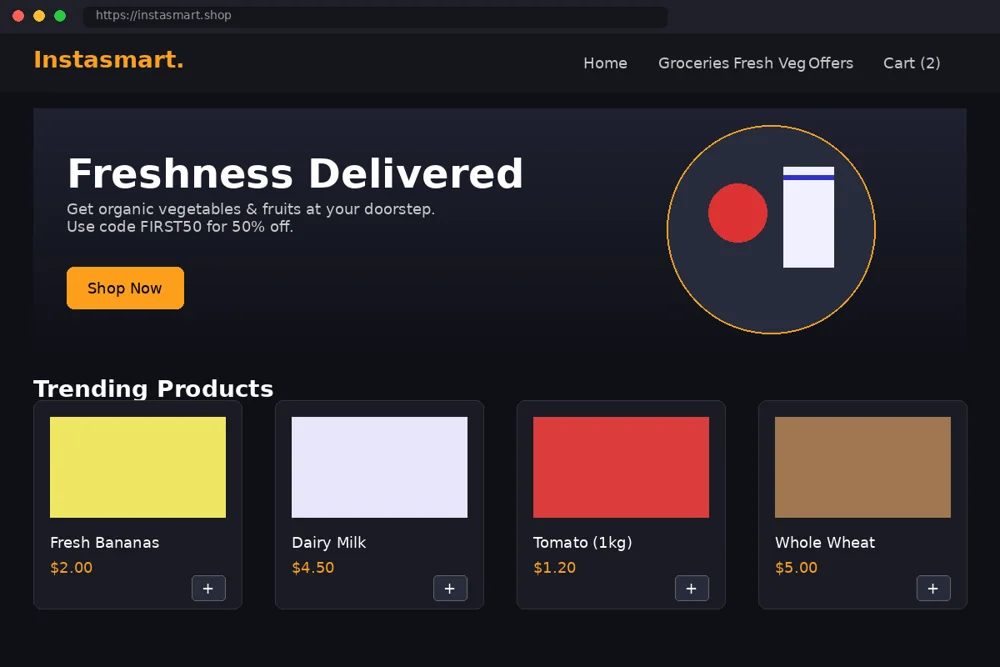
Task: Click the $5.00 price
Action: pyautogui.click(x=797, y=568)
